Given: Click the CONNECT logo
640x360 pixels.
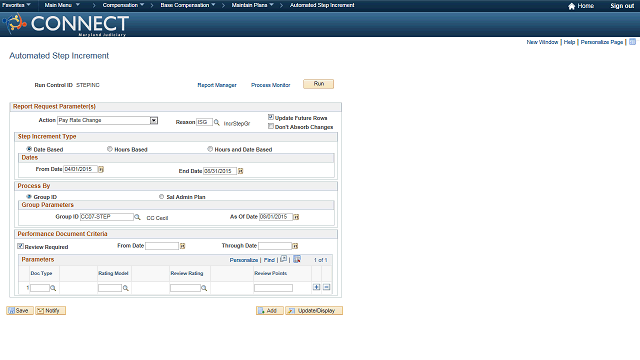Looking at the screenshot, I should [66, 24].
